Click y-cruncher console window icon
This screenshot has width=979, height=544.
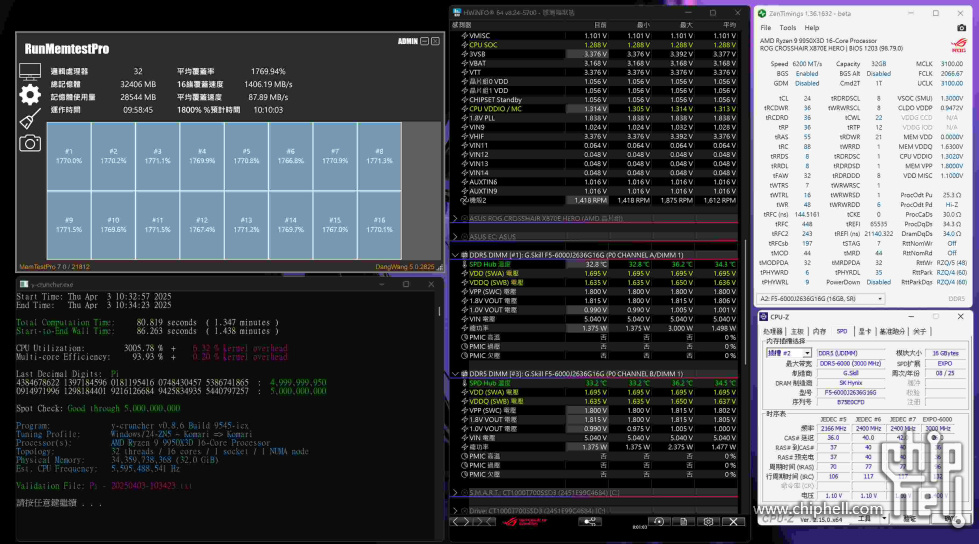tap(24, 284)
